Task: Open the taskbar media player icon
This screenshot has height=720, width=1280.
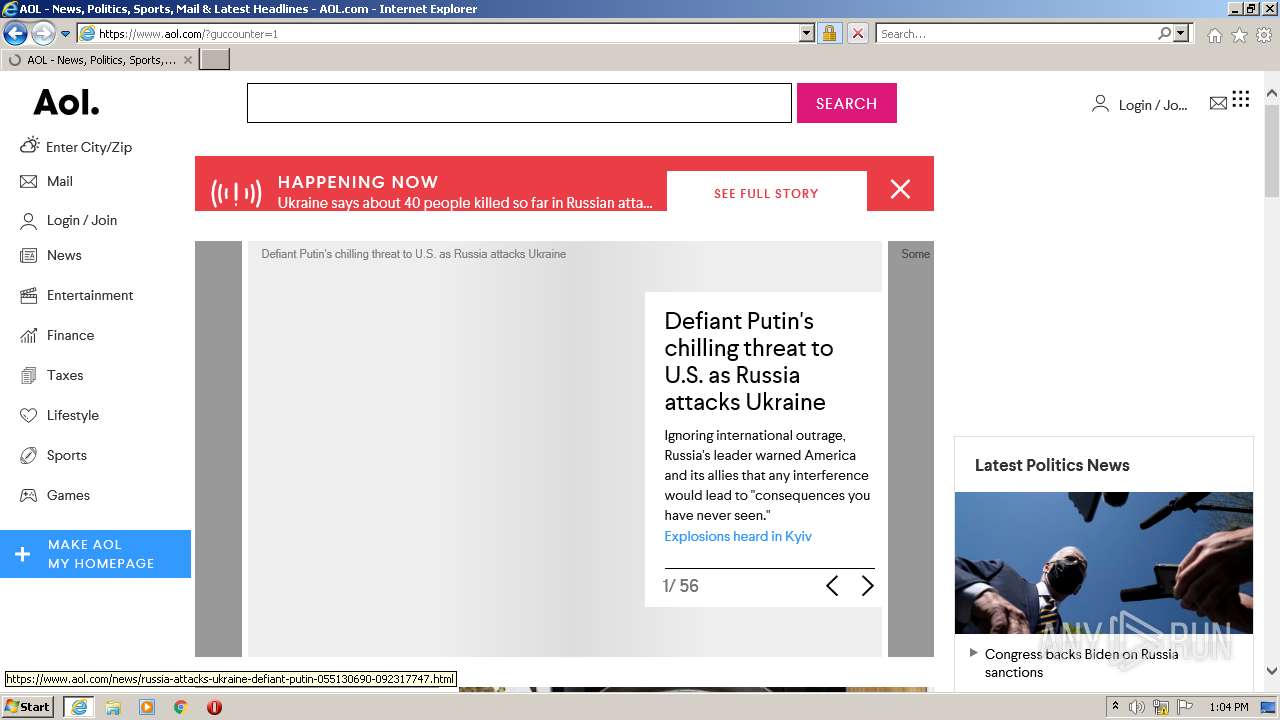Action: click(147, 707)
